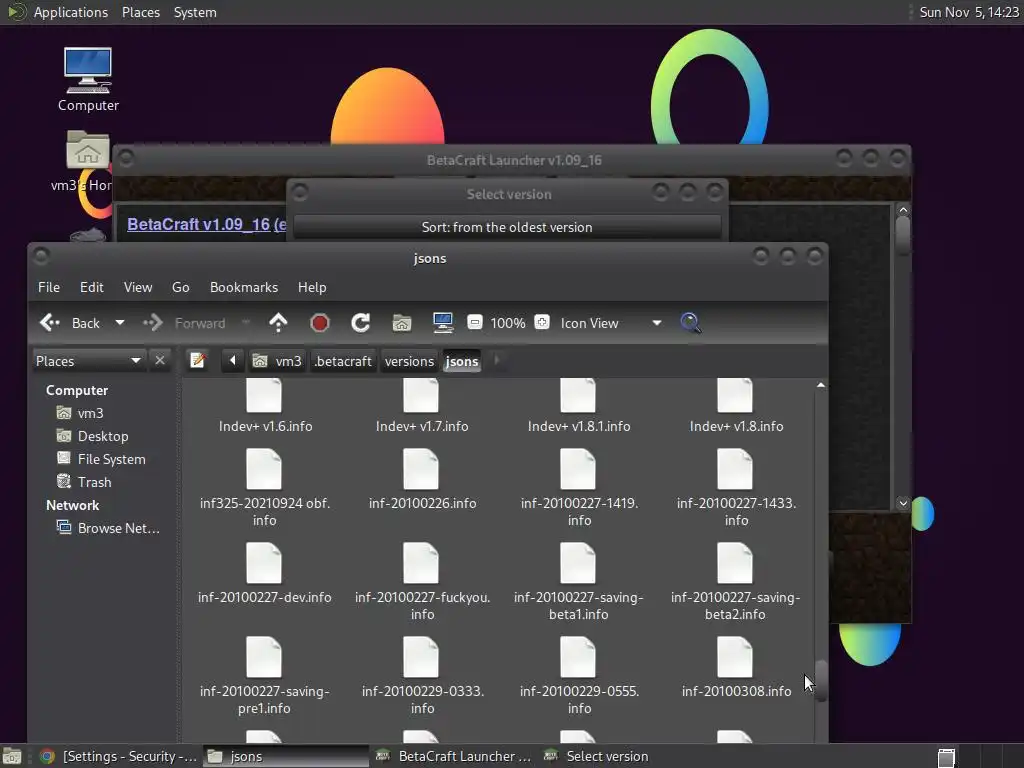The width and height of the screenshot is (1024, 768).
Task: Click BetaCraft Launcher scrollbar up arrow
Action: click(x=903, y=210)
